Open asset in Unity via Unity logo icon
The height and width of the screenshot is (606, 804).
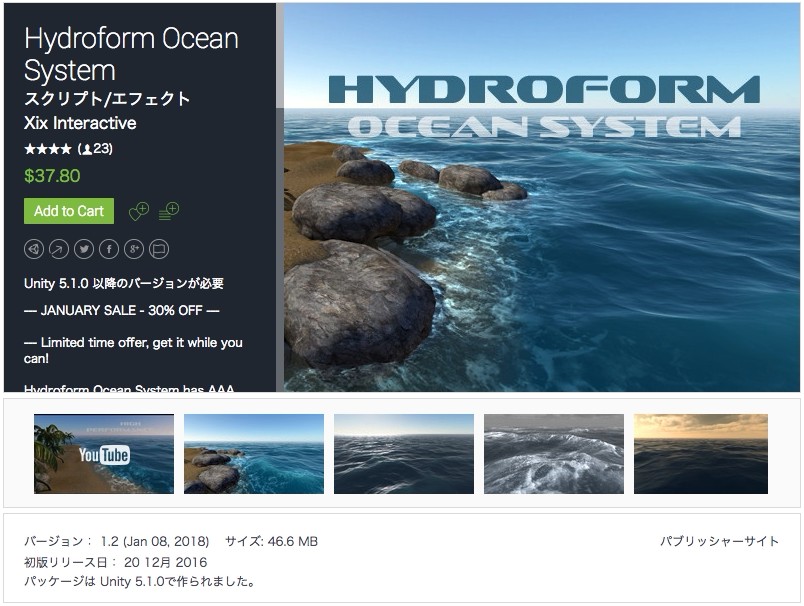pos(34,249)
